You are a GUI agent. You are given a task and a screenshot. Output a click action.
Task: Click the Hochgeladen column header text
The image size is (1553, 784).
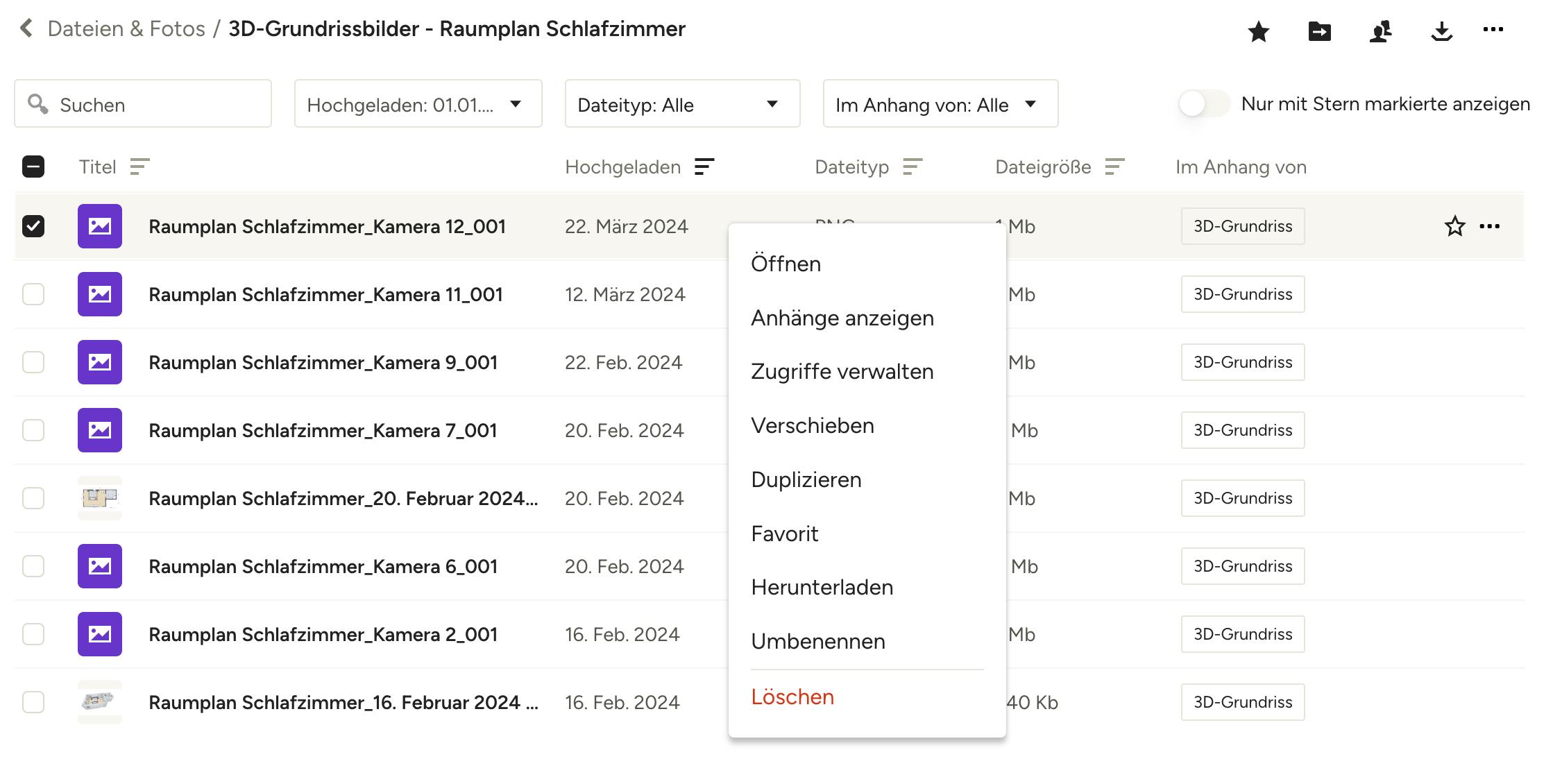click(622, 167)
